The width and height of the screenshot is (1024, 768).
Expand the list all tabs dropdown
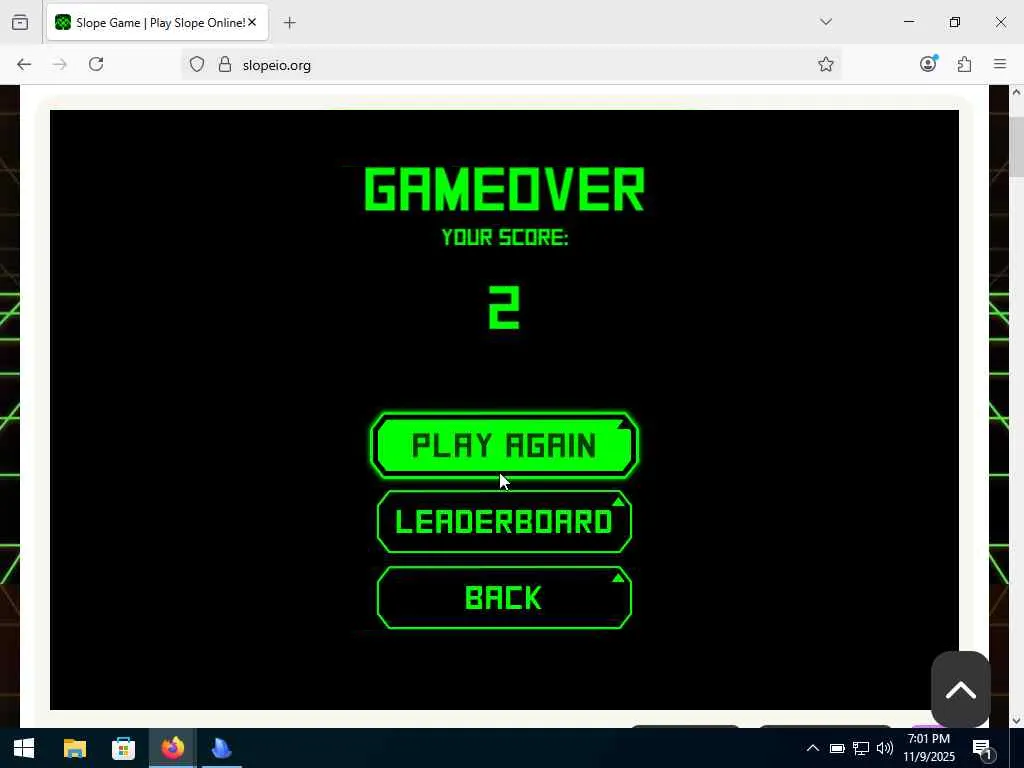(x=826, y=22)
